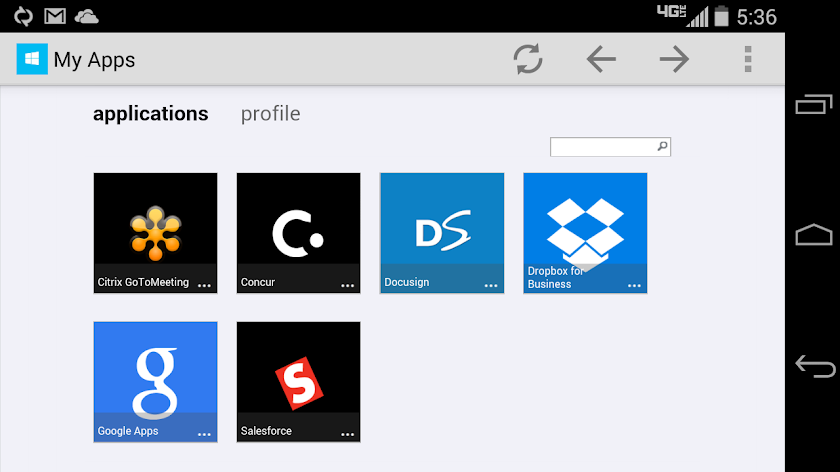Image resolution: width=840 pixels, height=472 pixels.
Task: Switch to the profile tab
Action: tap(271, 114)
